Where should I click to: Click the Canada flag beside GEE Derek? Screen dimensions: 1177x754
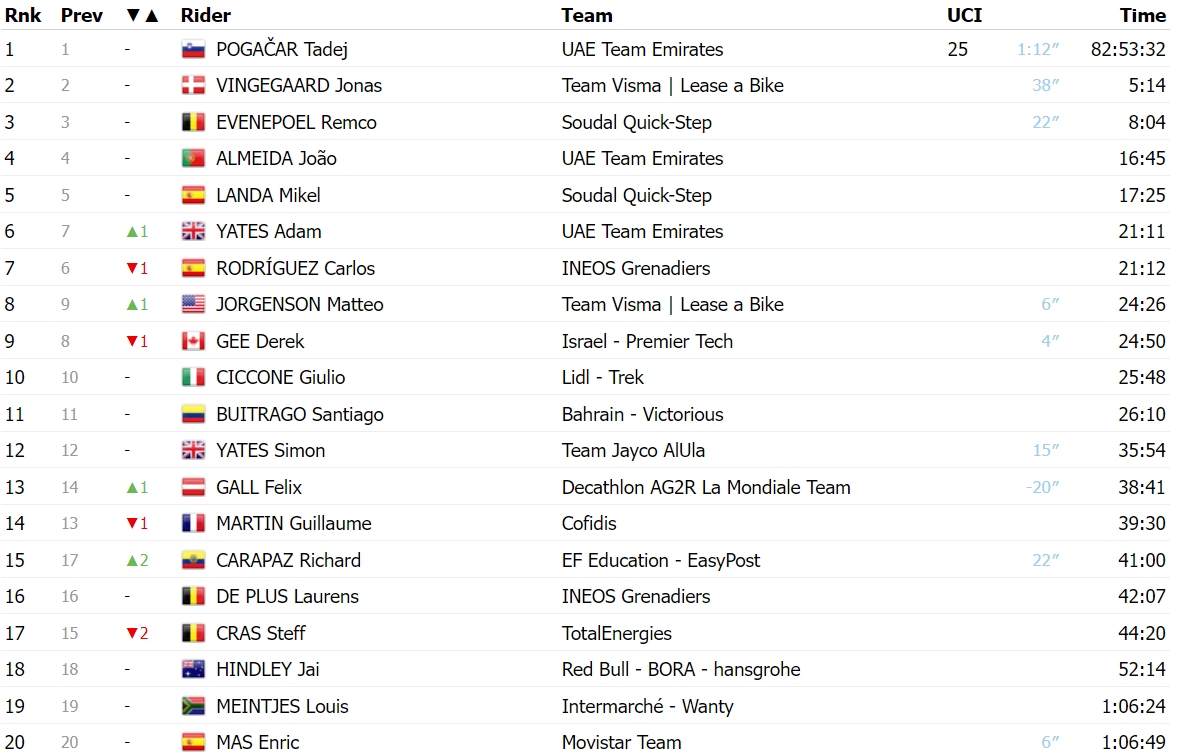(194, 341)
